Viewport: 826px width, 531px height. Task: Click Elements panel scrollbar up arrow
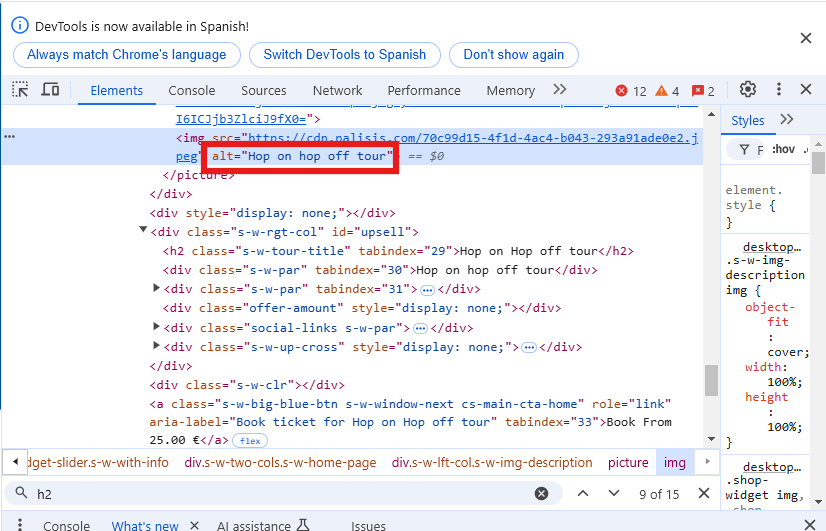coord(711,114)
